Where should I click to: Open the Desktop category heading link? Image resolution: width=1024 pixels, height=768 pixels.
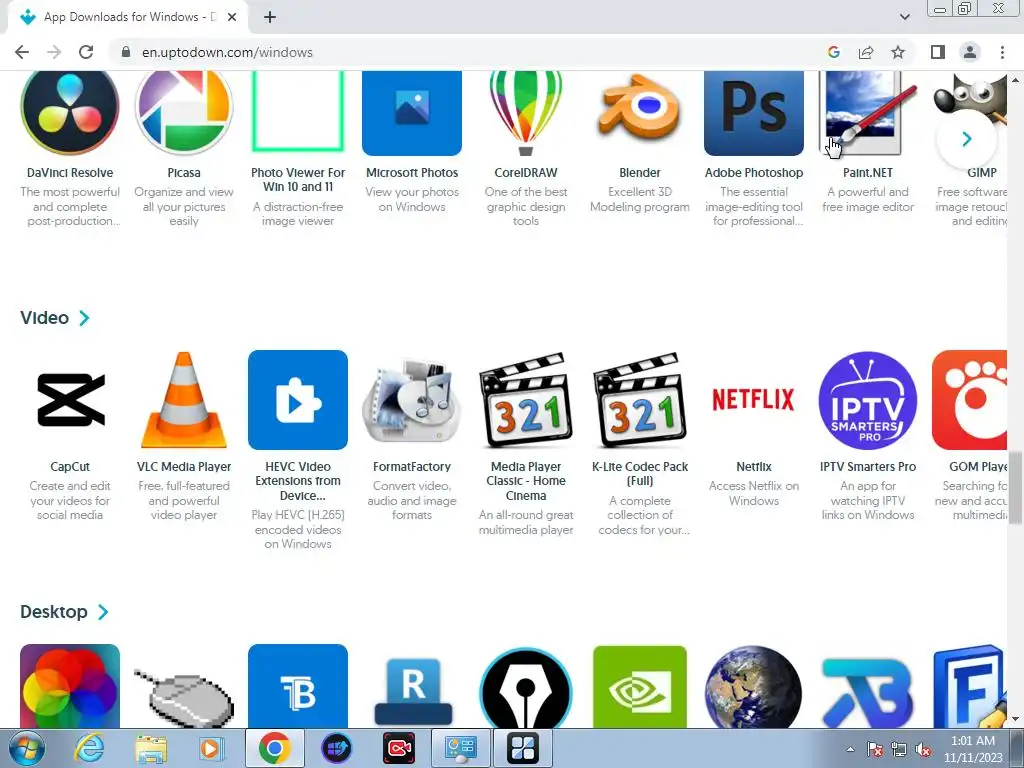coord(54,612)
